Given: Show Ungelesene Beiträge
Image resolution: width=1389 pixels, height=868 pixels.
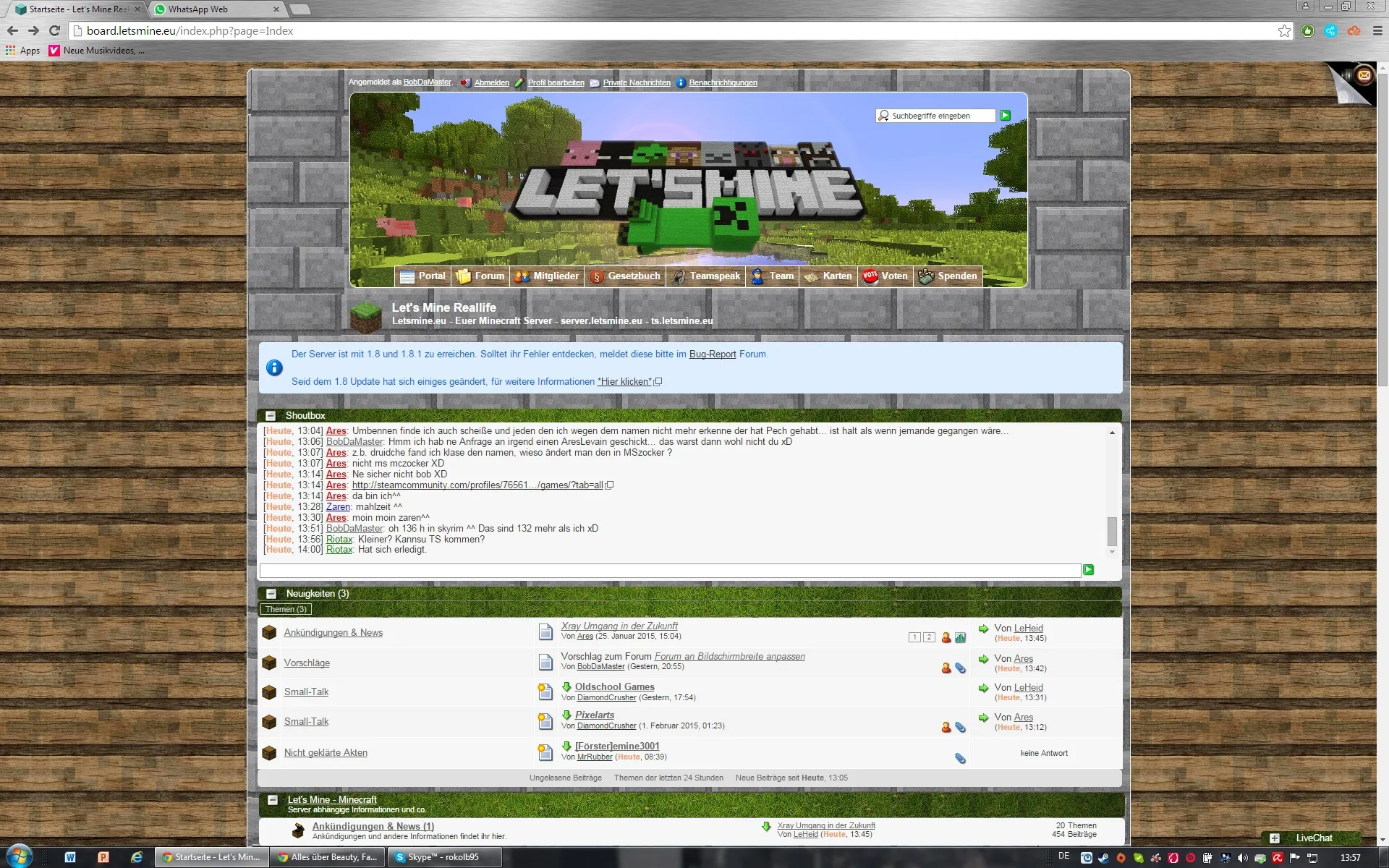Looking at the screenshot, I should click(566, 778).
